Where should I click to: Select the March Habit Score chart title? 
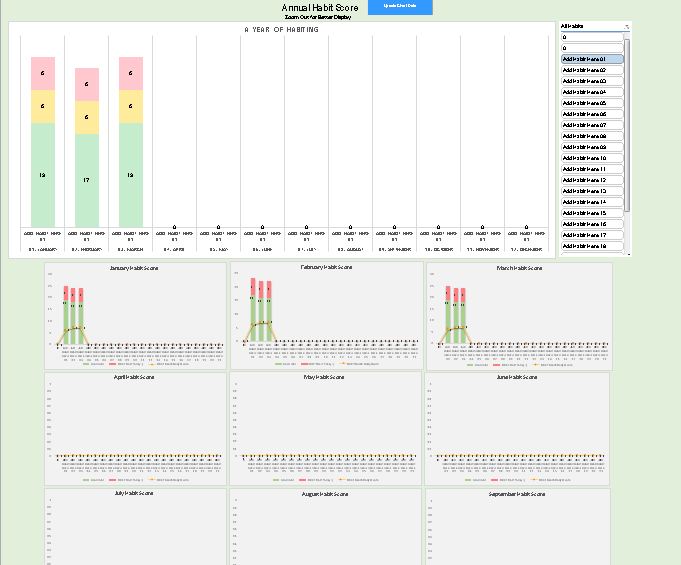click(x=519, y=268)
